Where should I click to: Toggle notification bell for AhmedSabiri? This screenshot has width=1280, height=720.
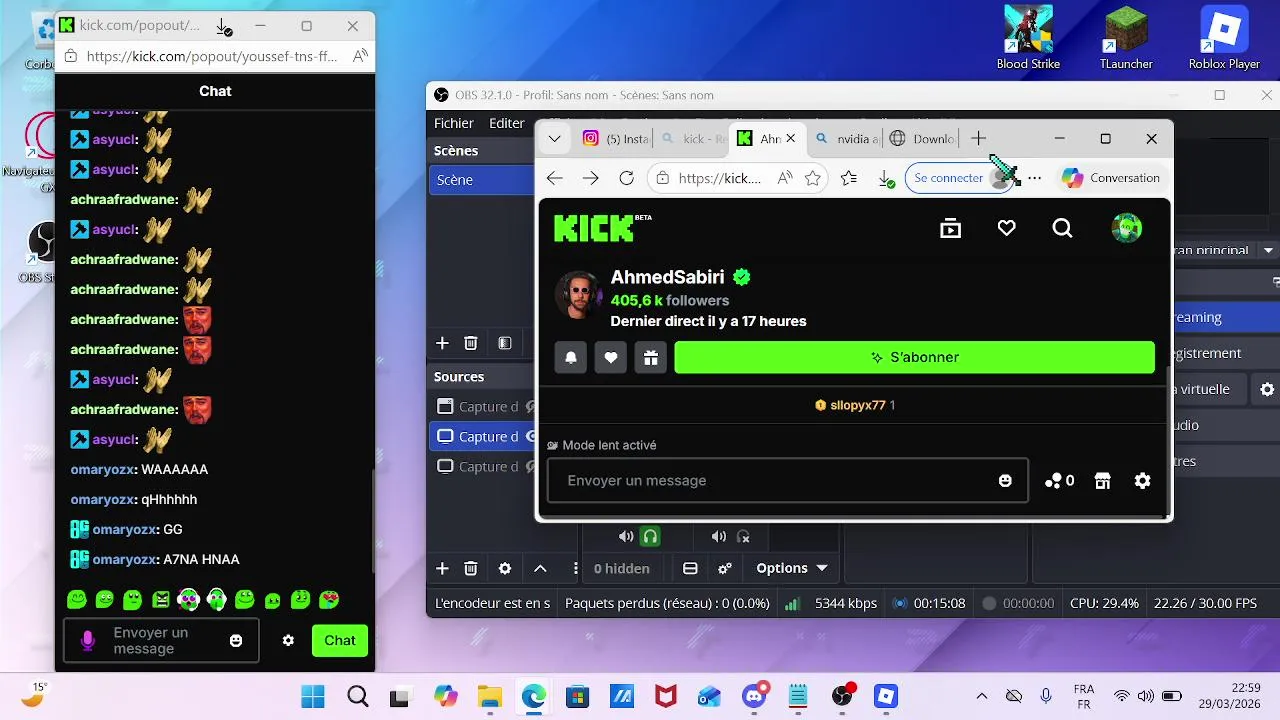click(x=571, y=357)
